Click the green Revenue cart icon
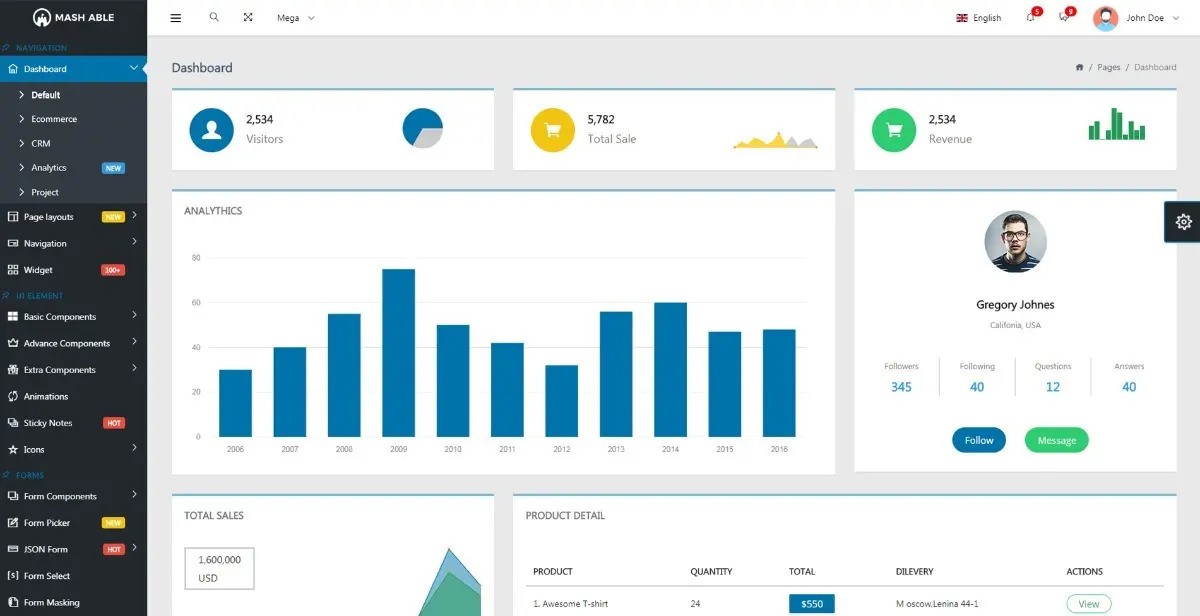 [893, 130]
